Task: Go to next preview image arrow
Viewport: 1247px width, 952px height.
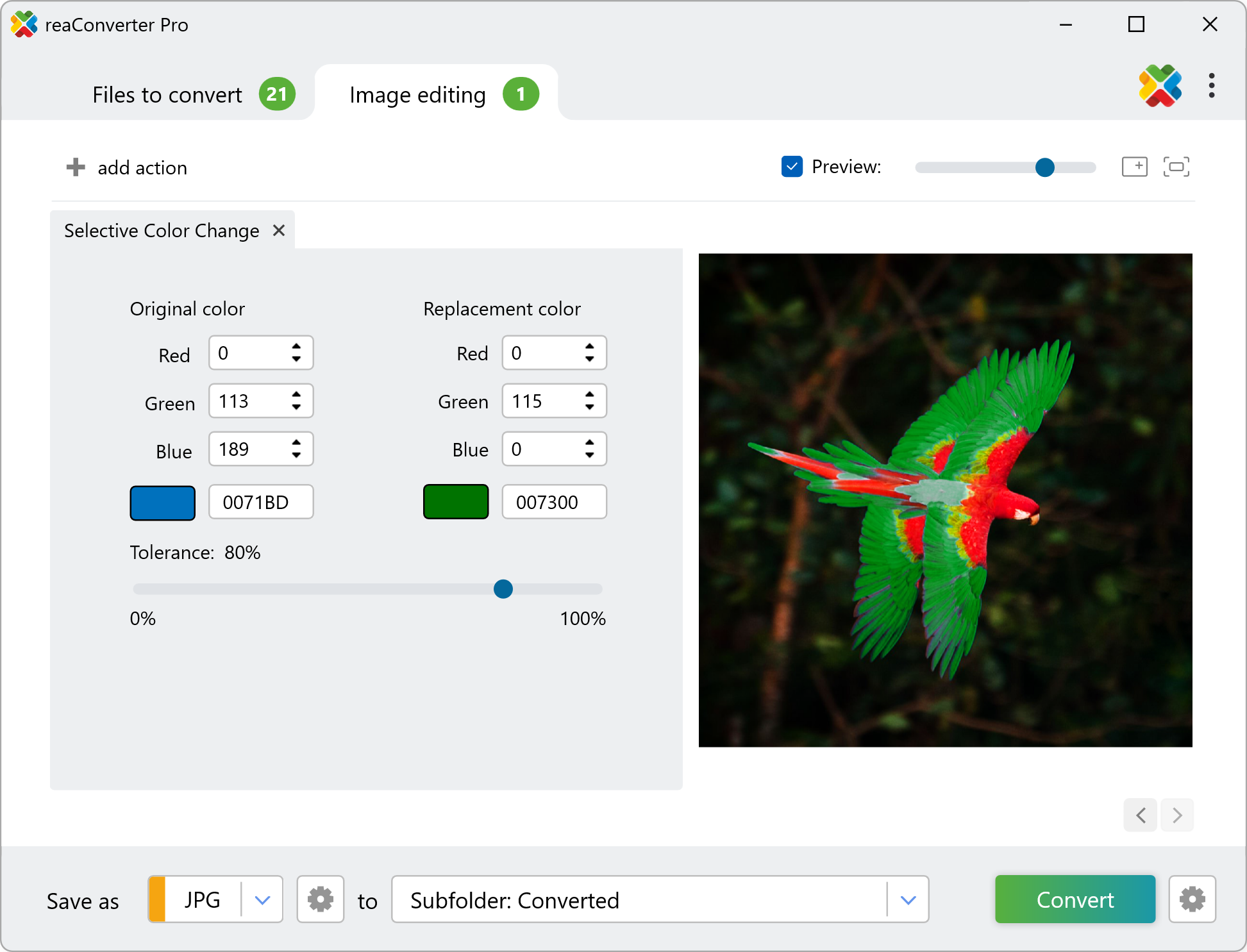Action: coord(1177,815)
